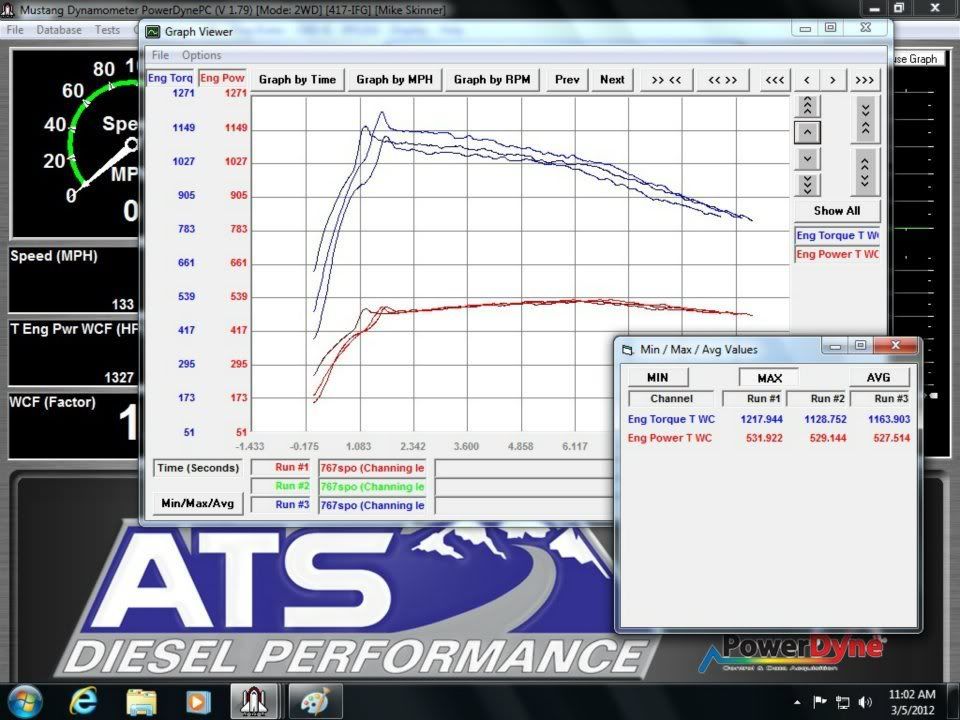Click the Run #1 column header in Min / Max / Avg

coord(753,399)
